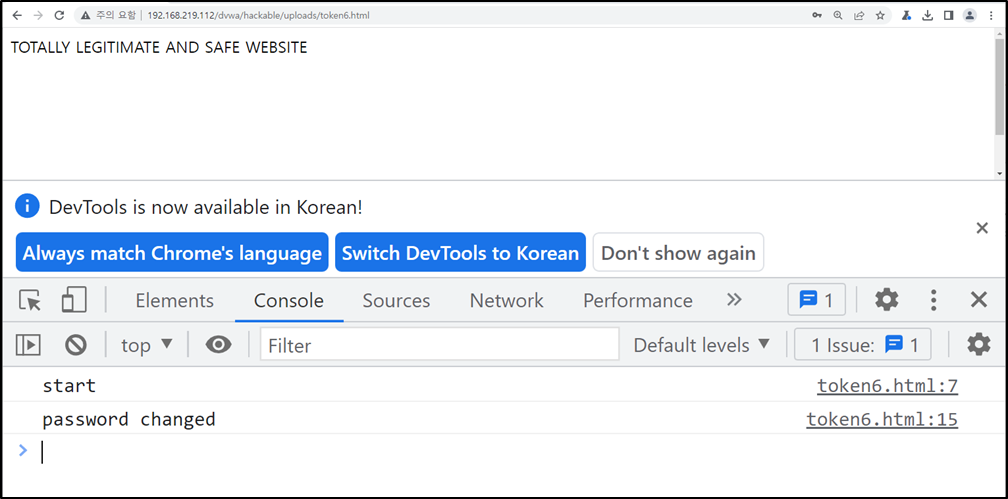Click Switch DevTools to Korean button
This screenshot has height=499, width=1008.
[460, 252]
